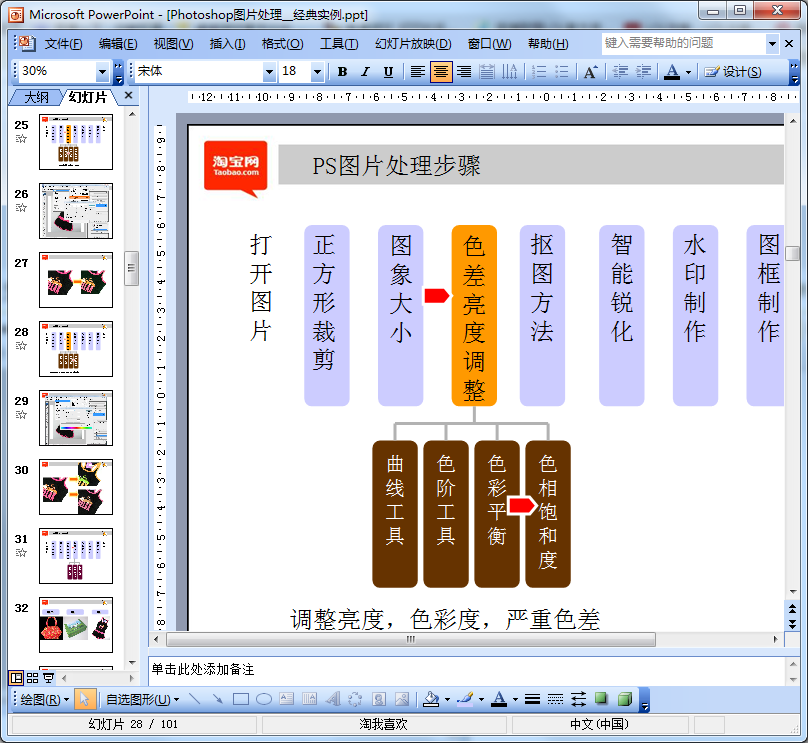Select the Rectangle drawing tool
808x743 pixels.
241,699
